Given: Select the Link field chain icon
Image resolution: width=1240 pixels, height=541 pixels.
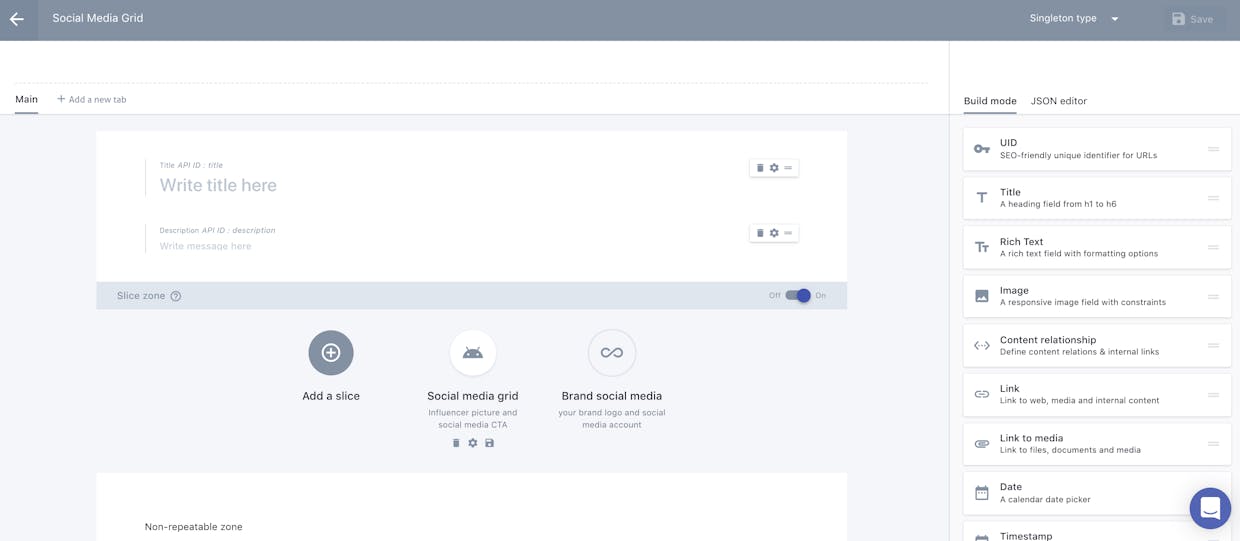Looking at the screenshot, I should 982,394.
